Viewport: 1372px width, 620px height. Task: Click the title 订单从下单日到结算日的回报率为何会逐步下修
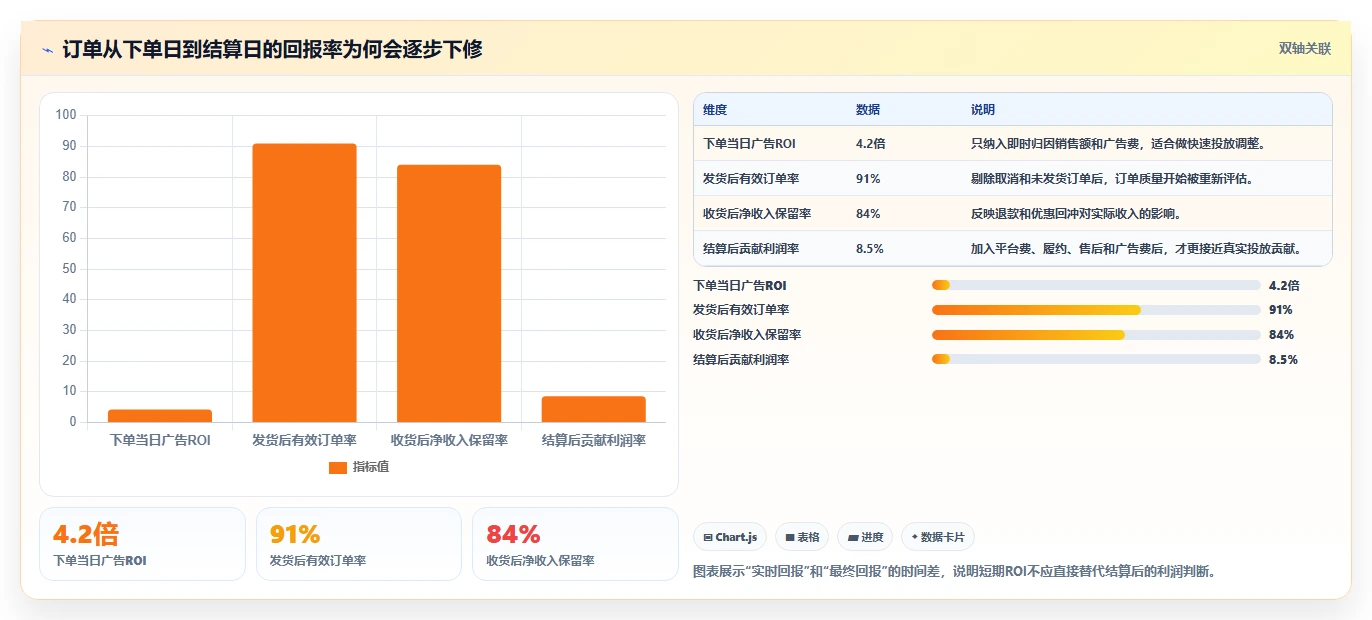pos(272,49)
